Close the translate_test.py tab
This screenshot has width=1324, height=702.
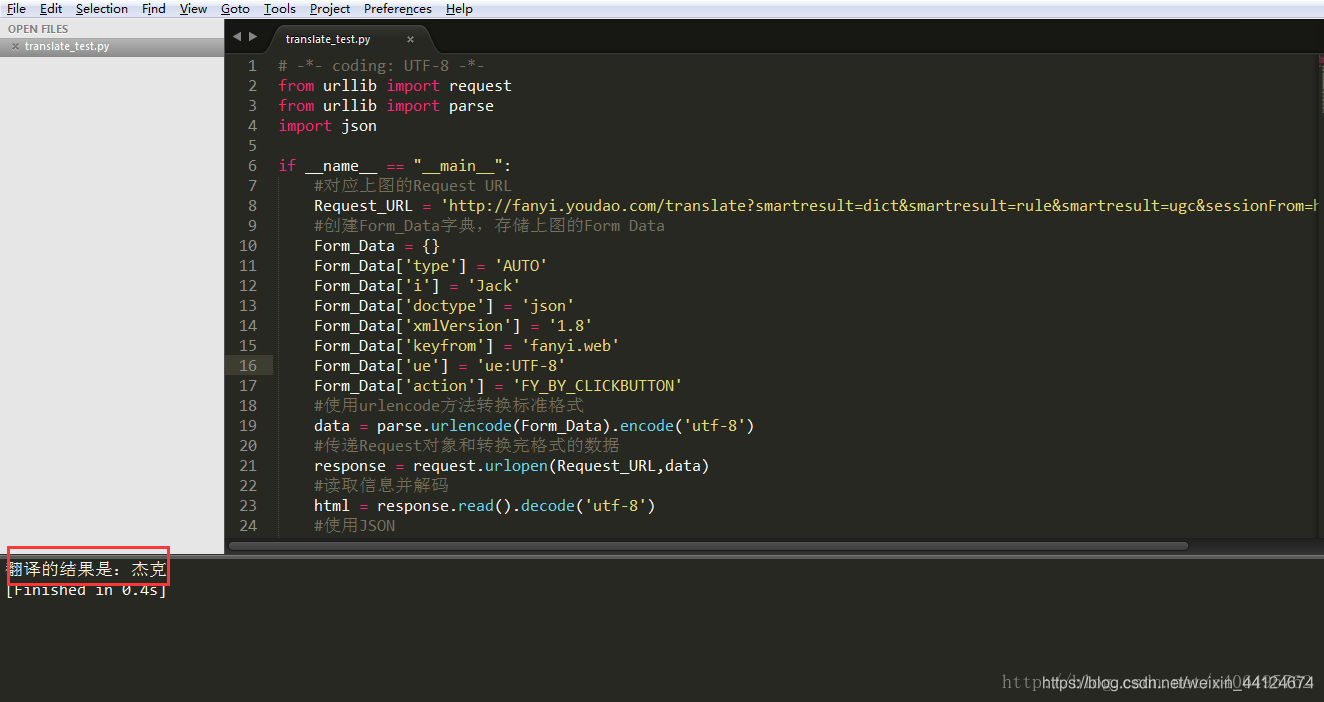point(410,40)
